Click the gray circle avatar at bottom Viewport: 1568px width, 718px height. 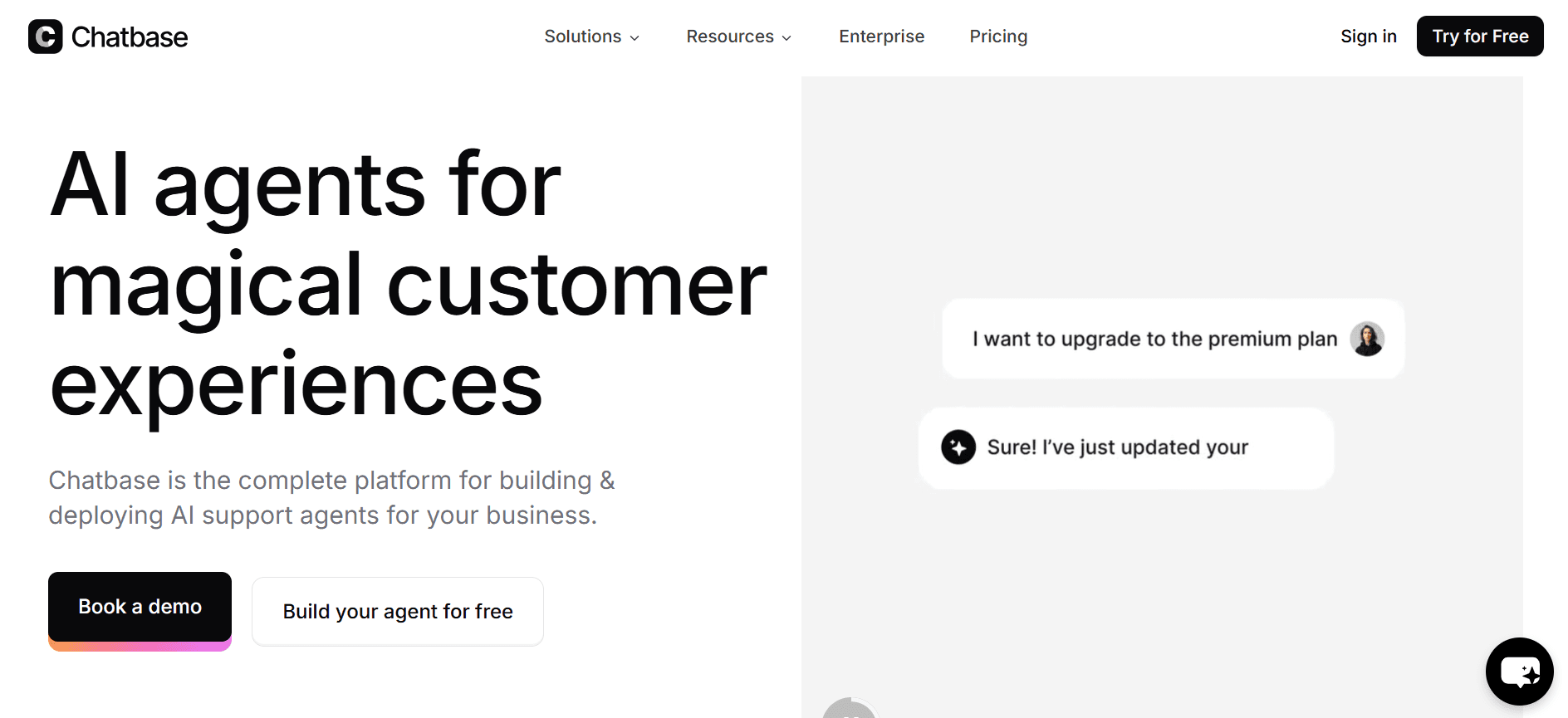pyautogui.click(x=849, y=708)
